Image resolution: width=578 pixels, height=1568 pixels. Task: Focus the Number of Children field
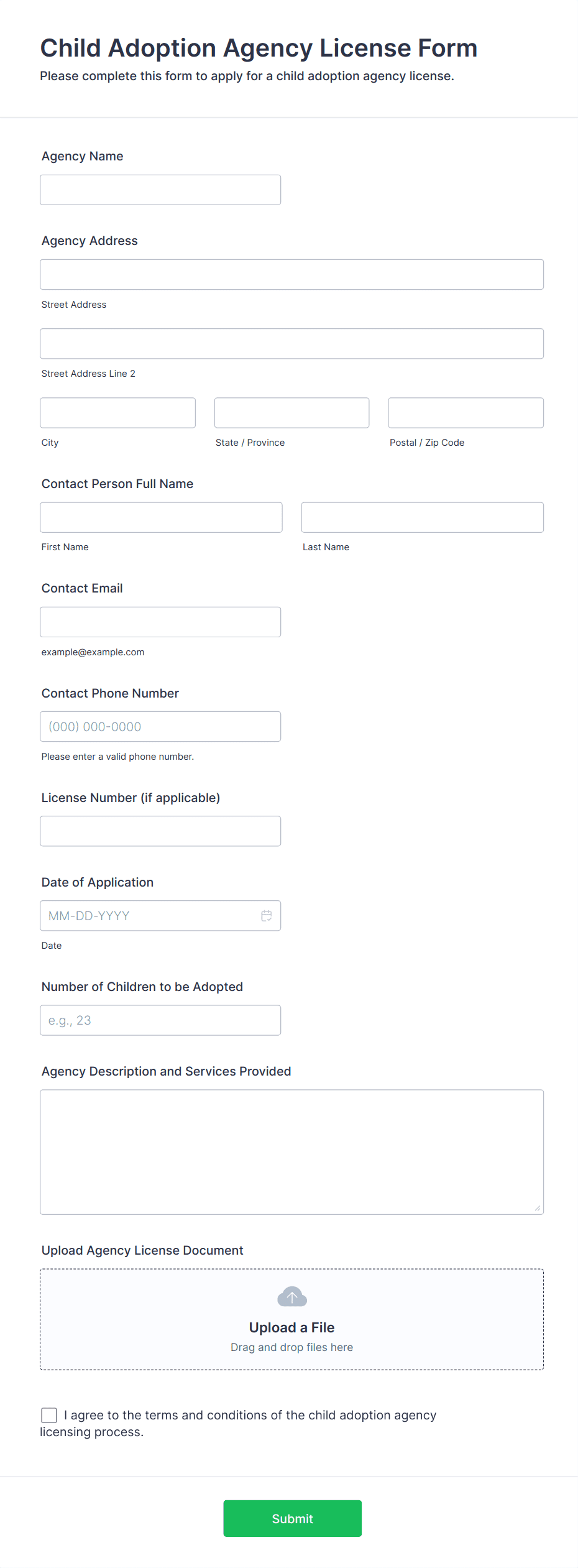[x=160, y=1020]
